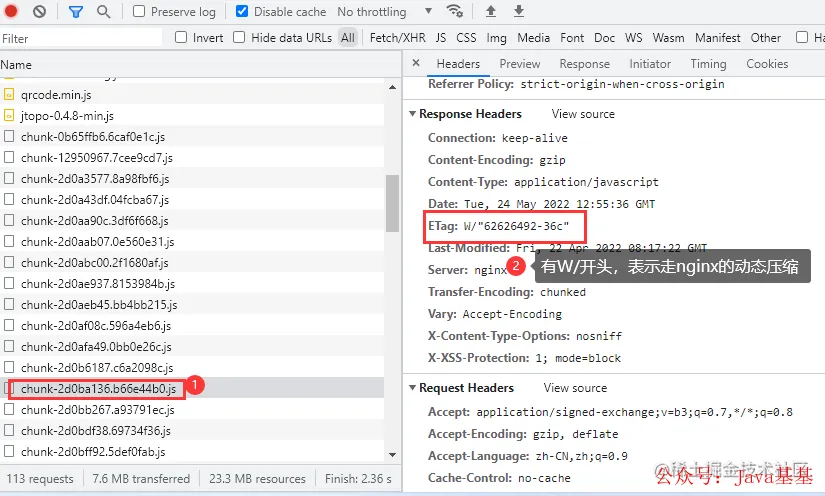
Task: Filter requests by Media
Action: tap(534, 38)
